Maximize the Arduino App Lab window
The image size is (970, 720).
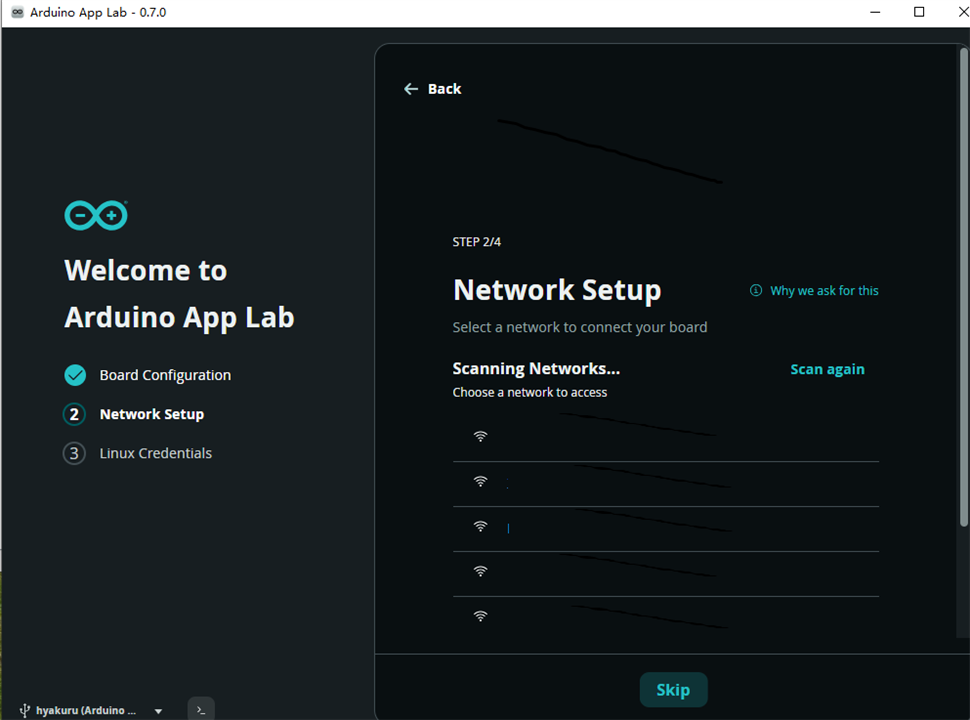coord(919,12)
